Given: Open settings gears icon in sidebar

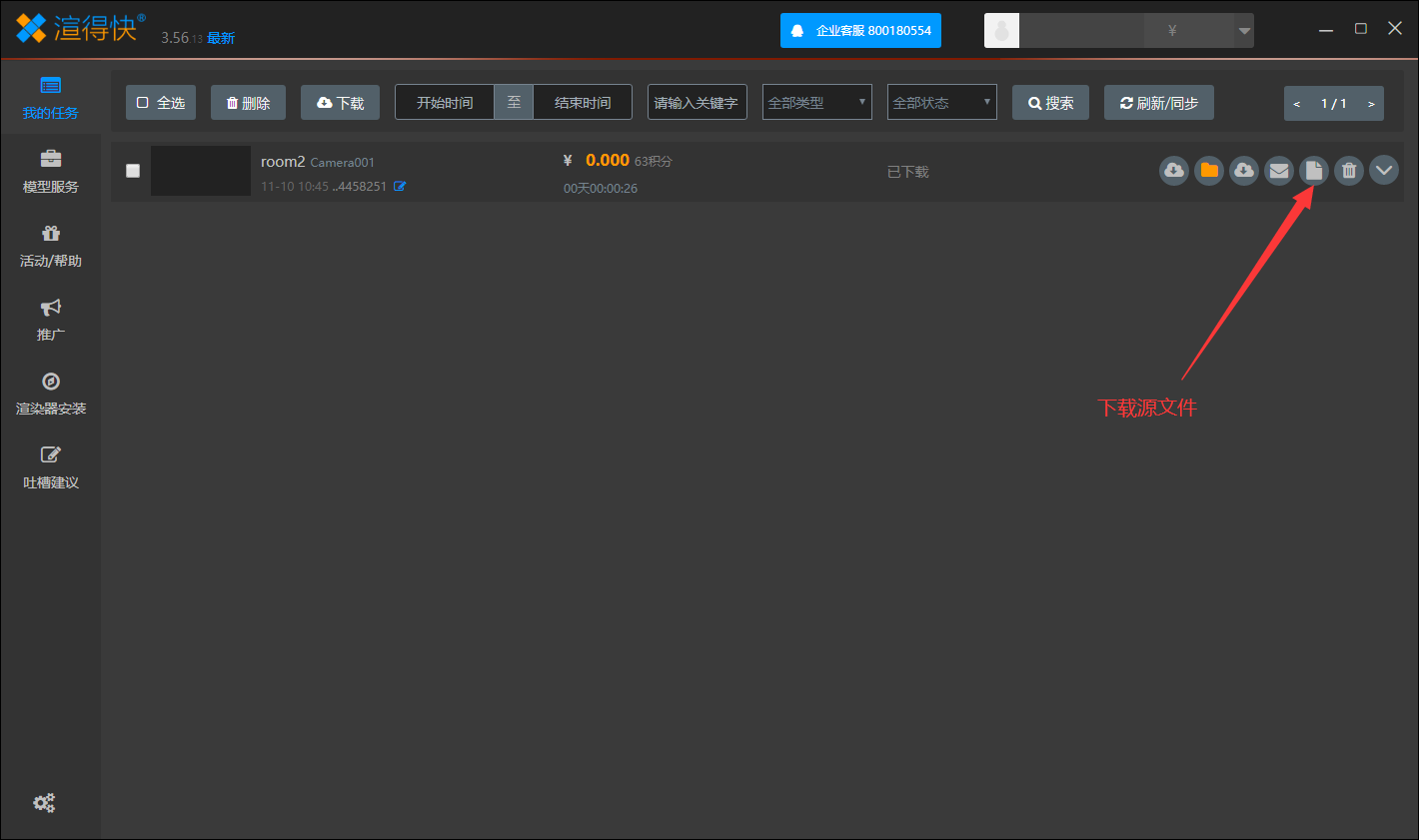Looking at the screenshot, I should pos(44,803).
